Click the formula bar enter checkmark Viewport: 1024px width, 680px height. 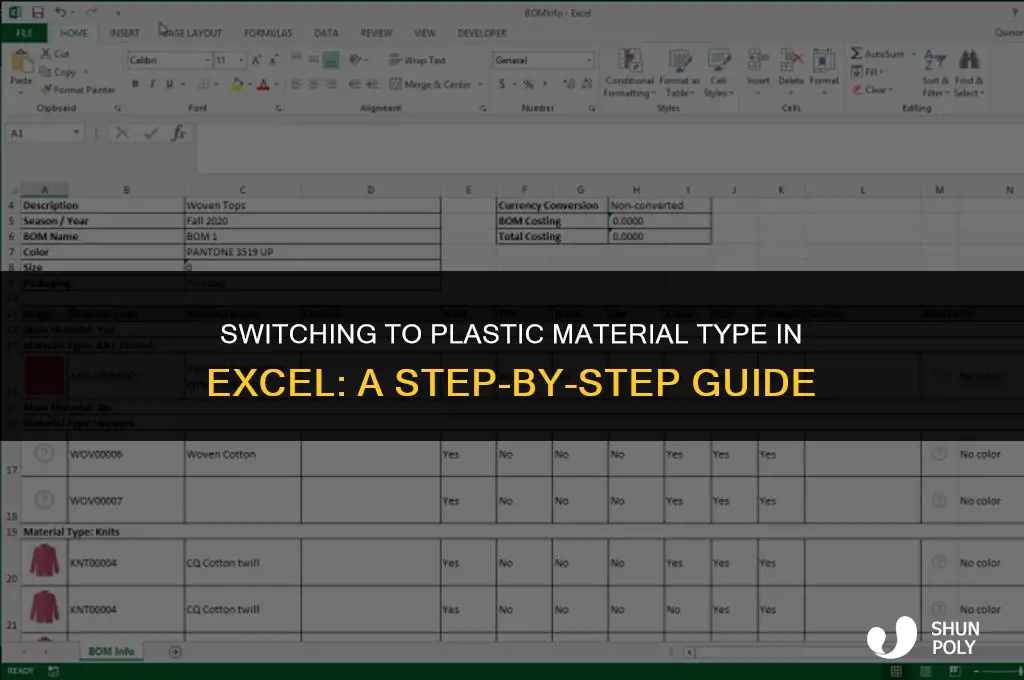(151, 133)
